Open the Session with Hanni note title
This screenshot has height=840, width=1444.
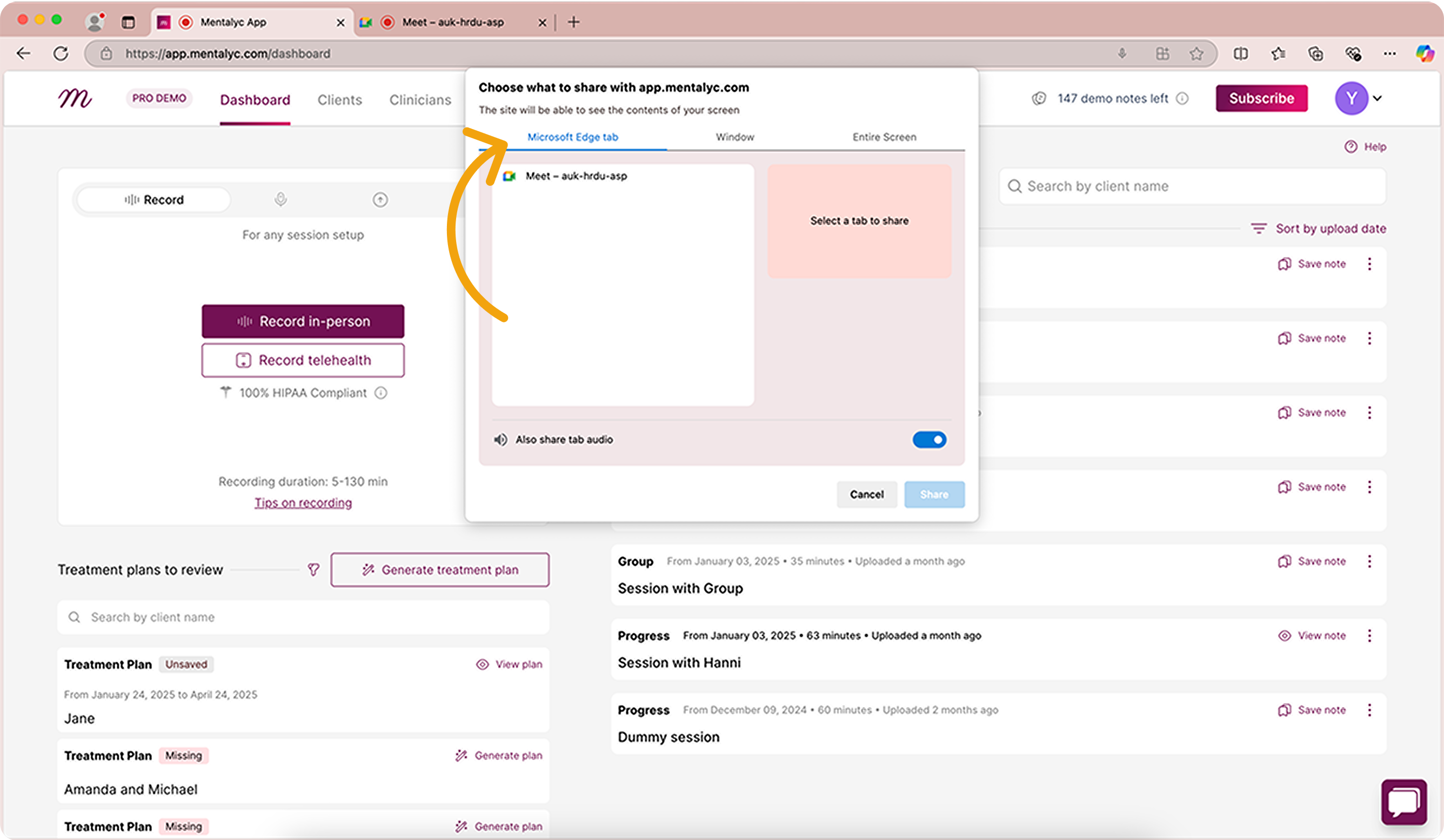[679, 662]
